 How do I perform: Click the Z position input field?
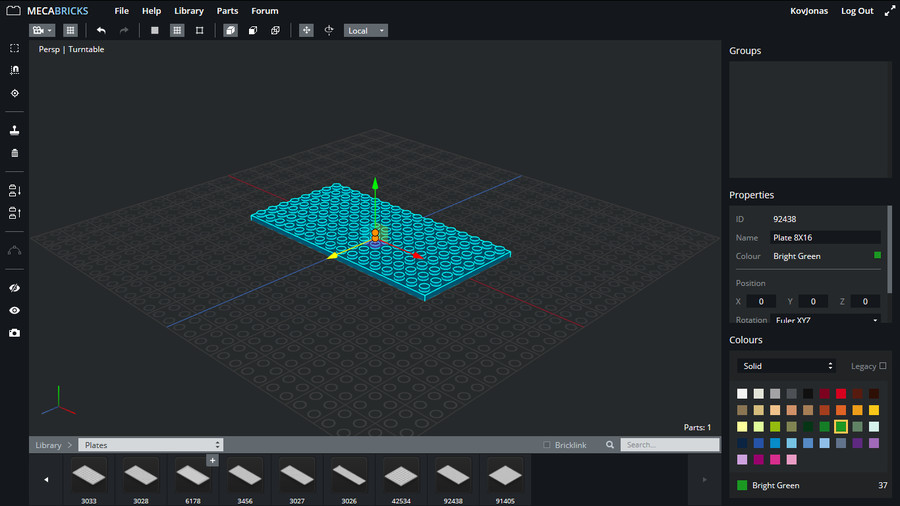[865, 301]
